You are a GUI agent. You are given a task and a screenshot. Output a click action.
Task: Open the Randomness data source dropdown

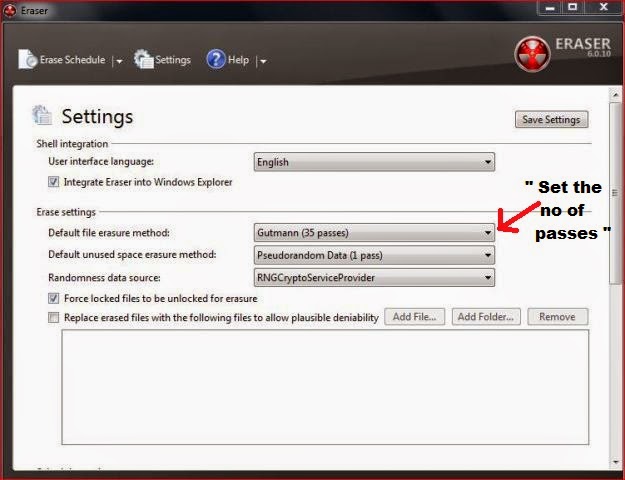374,277
